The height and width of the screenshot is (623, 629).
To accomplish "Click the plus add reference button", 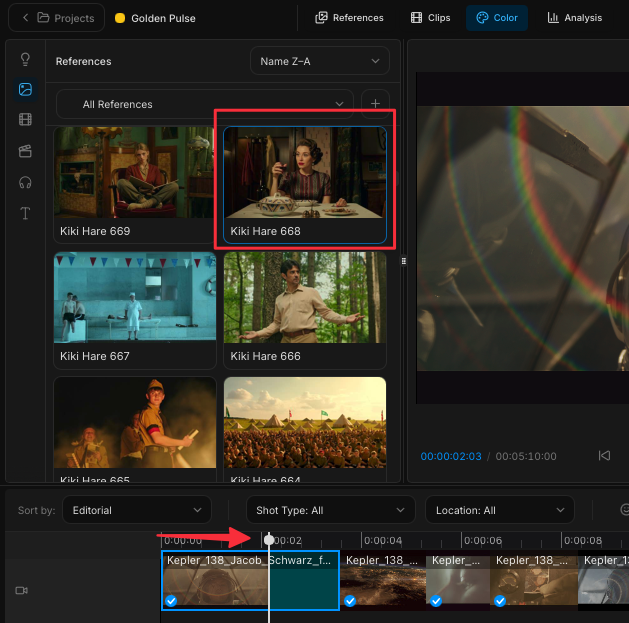I will [x=375, y=104].
